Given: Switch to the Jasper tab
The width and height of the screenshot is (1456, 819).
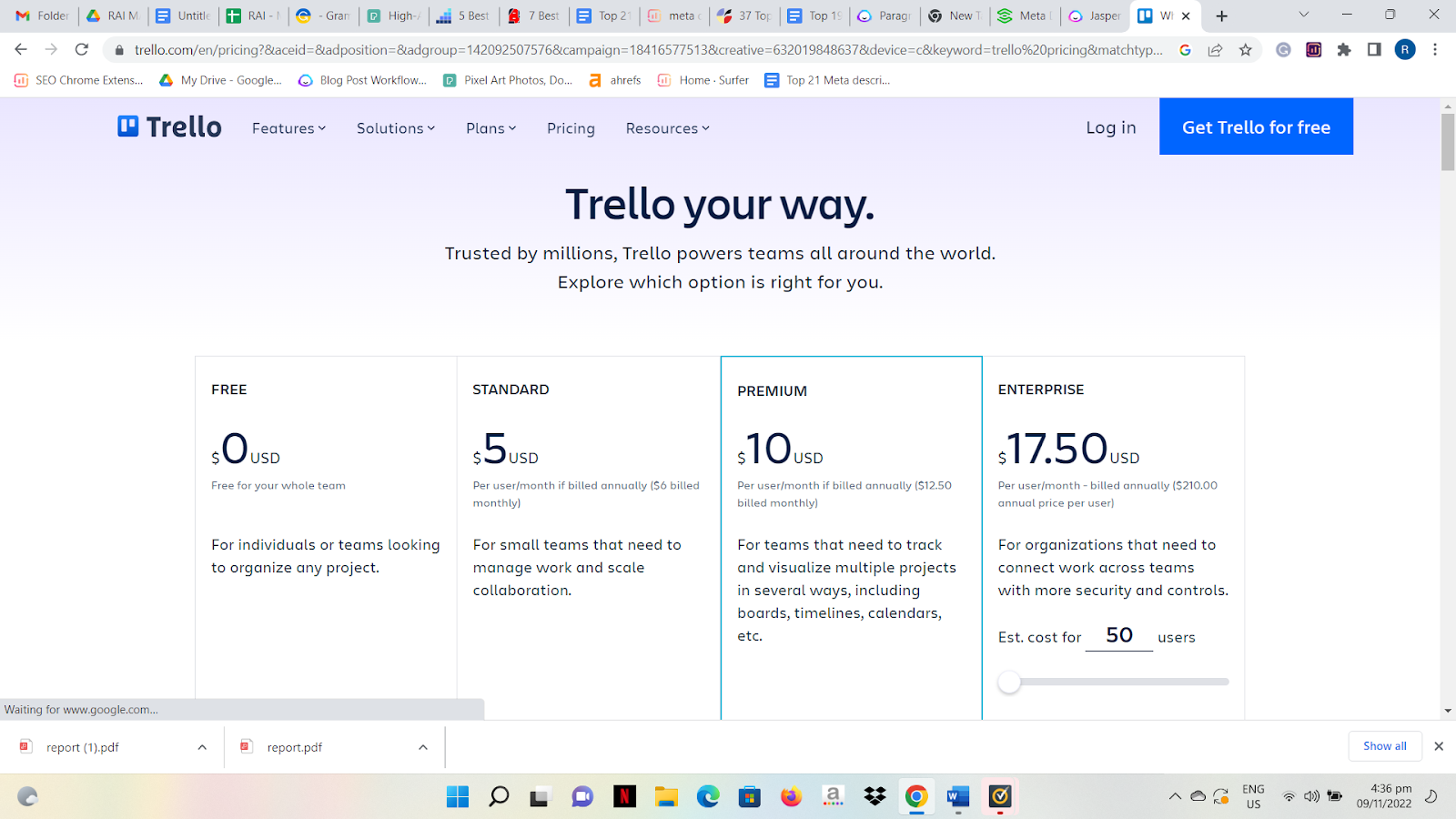Looking at the screenshot, I should 1095,15.
